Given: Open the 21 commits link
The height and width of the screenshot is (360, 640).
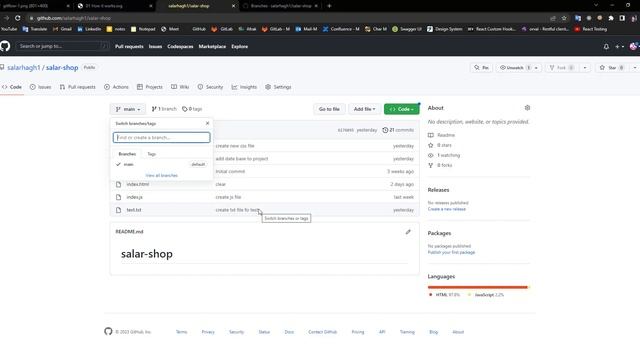Looking at the screenshot, I should pos(398,130).
